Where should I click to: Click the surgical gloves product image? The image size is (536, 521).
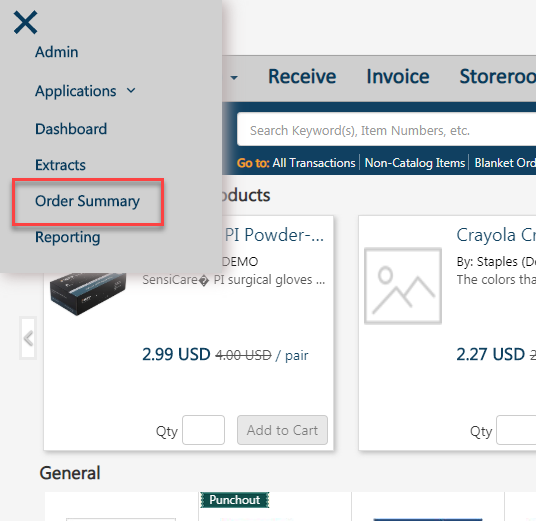(88, 294)
